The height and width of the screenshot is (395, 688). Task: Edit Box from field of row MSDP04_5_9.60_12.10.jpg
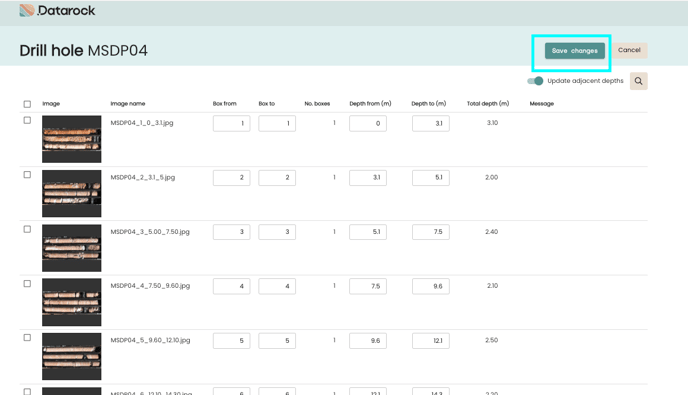(x=232, y=341)
